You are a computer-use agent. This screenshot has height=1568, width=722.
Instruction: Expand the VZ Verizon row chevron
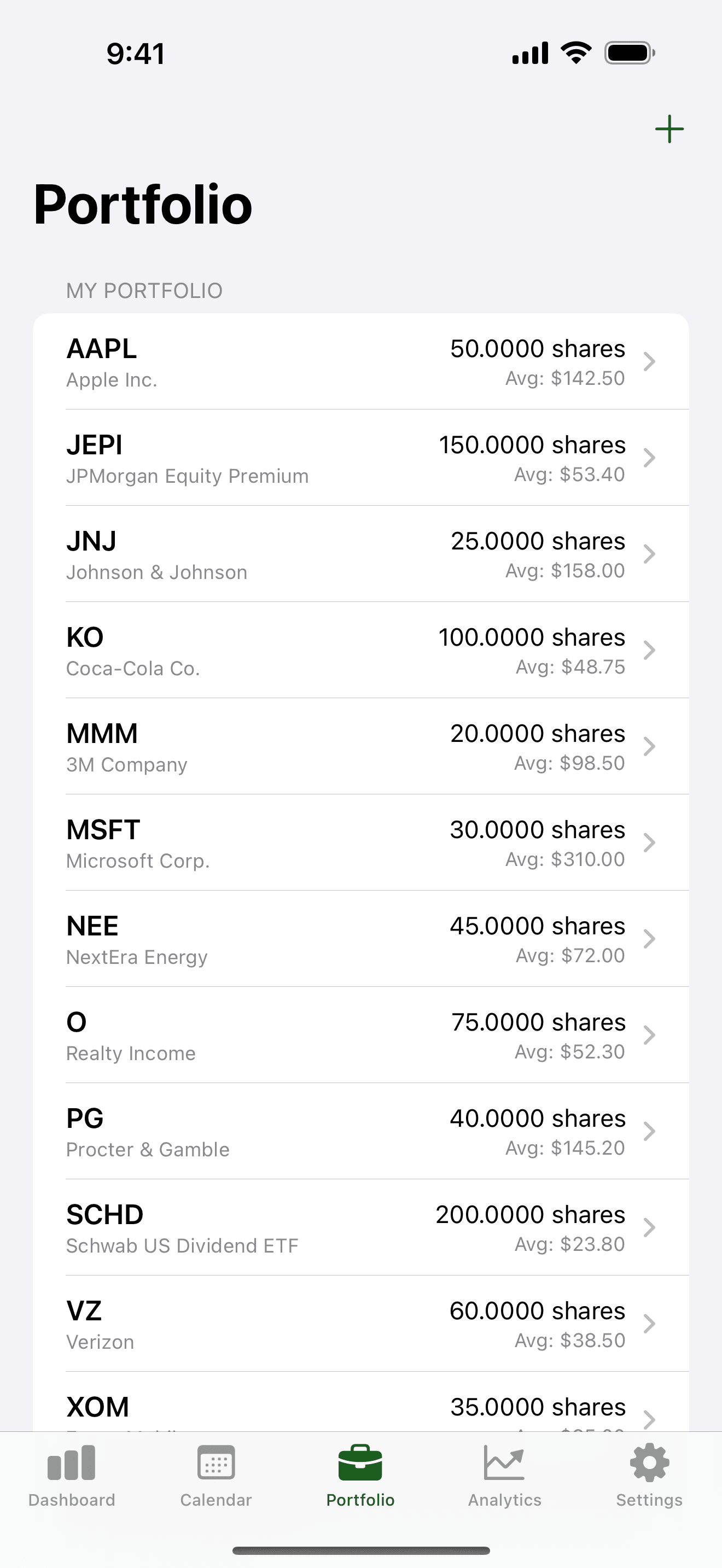click(650, 1323)
